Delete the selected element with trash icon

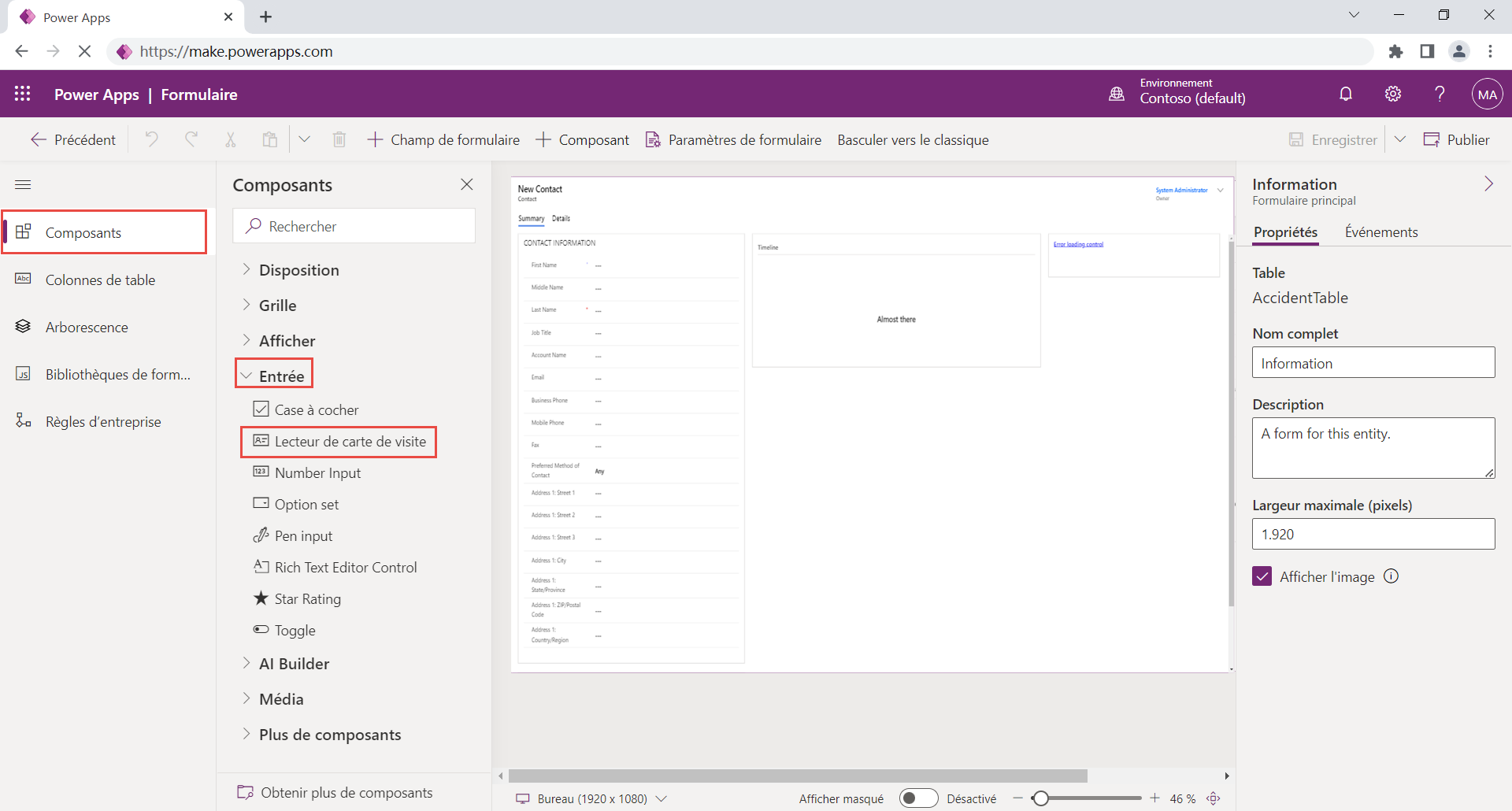pyautogui.click(x=339, y=139)
